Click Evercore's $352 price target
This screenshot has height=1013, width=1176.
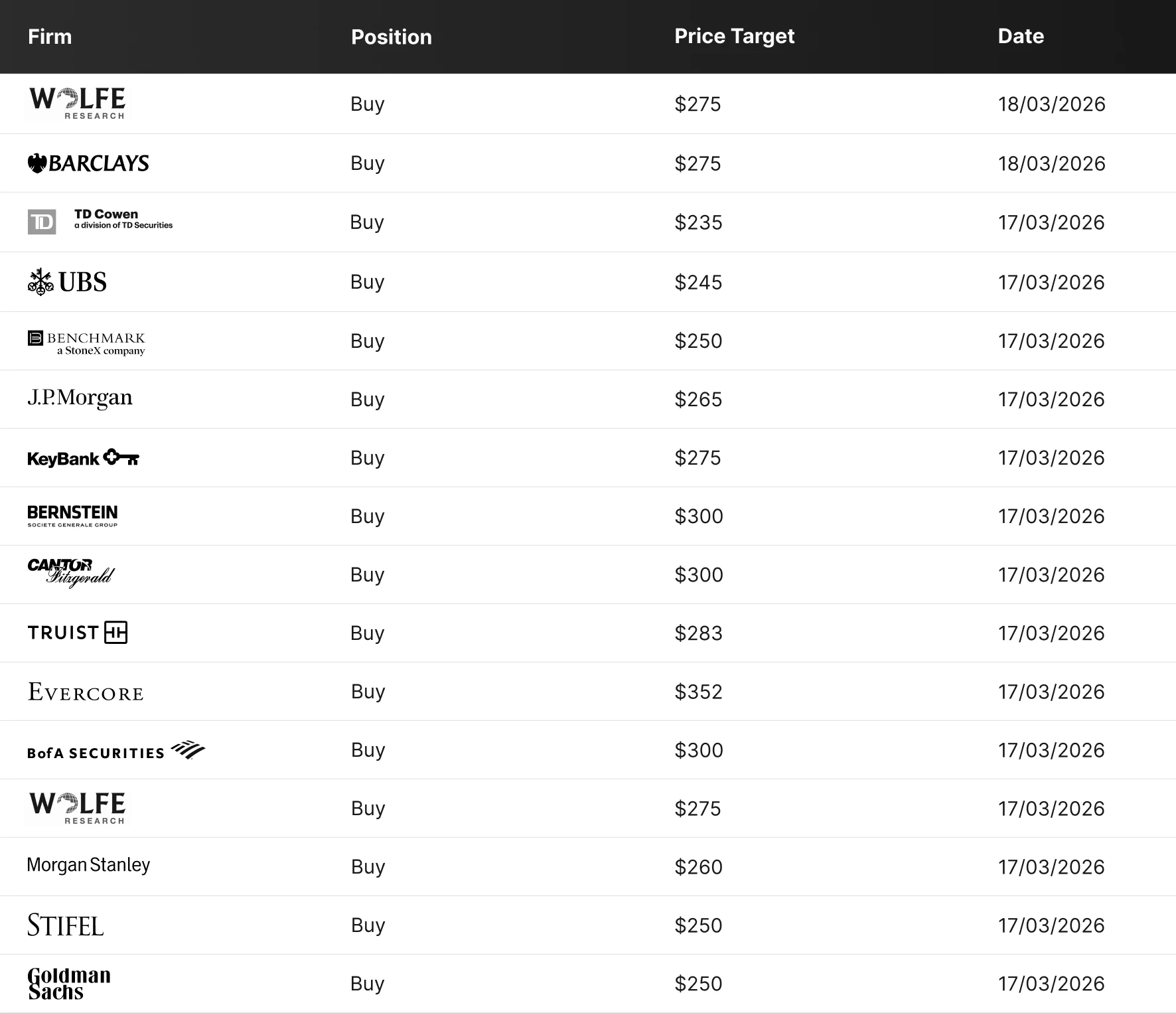698,692
